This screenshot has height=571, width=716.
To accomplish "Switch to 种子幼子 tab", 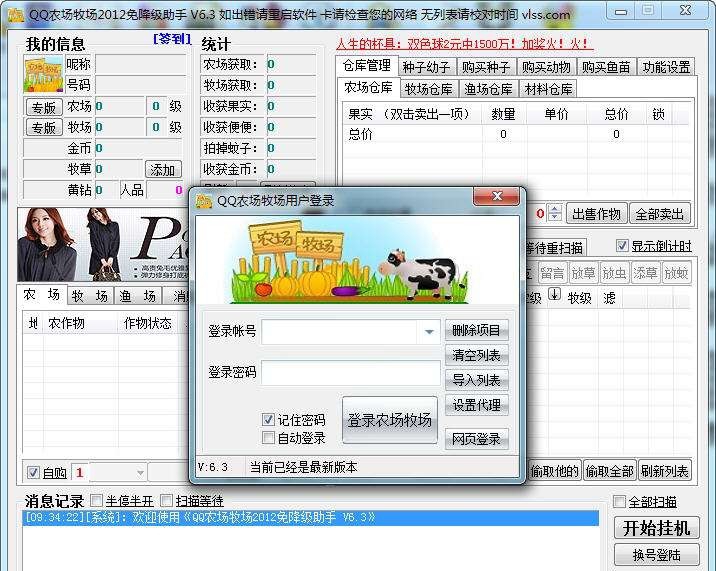I will coord(426,67).
